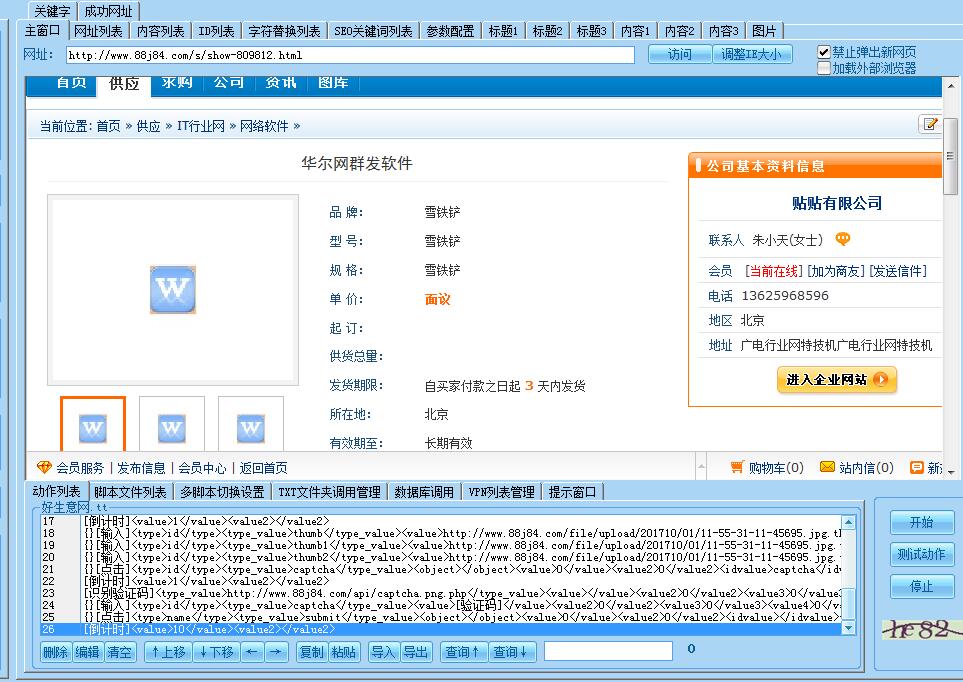Switch to 数据库调用 tab
Viewport: 963px width, 682px height.
tap(424, 492)
